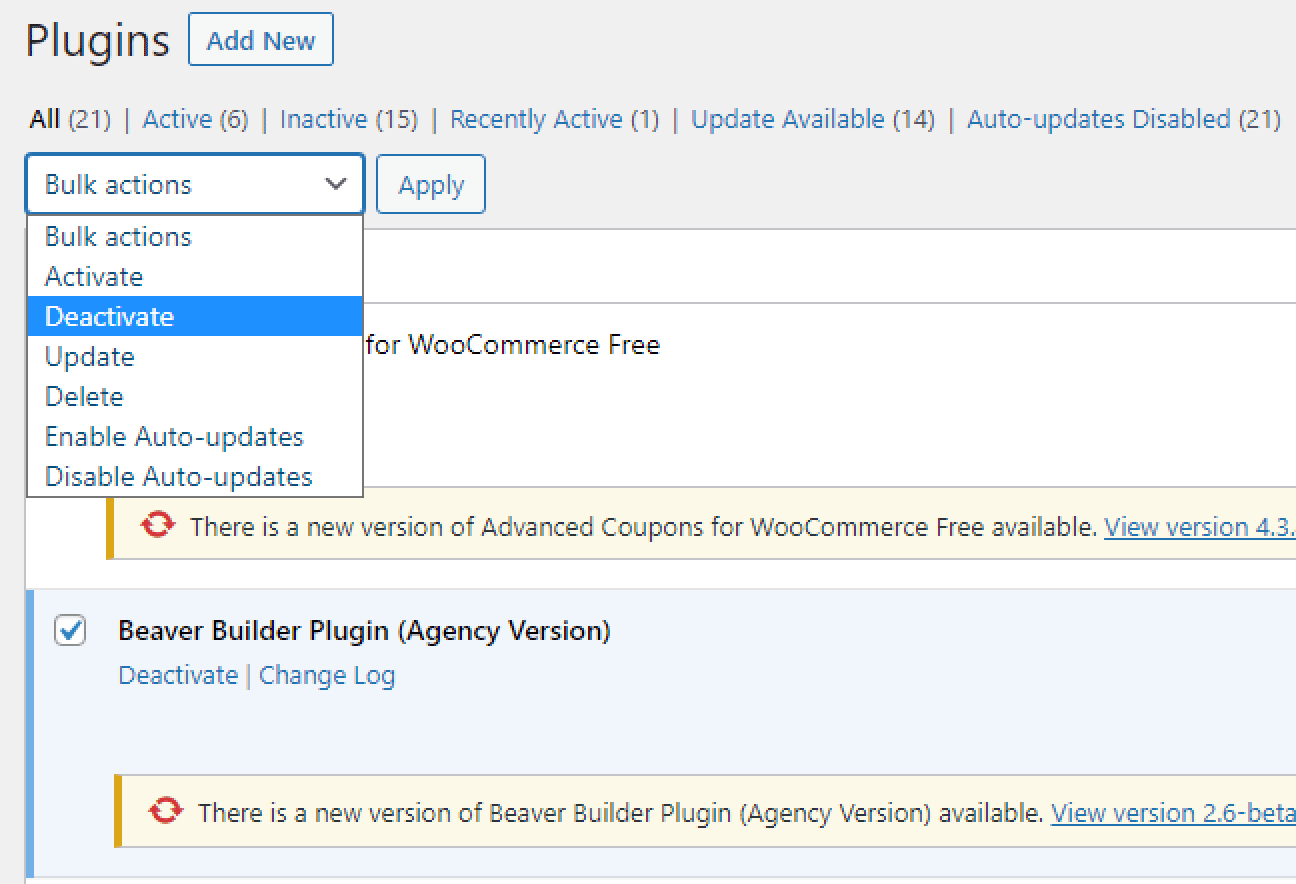Screen dimensions: 1296x884
Task: Click the Apply button
Action: coord(430,184)
